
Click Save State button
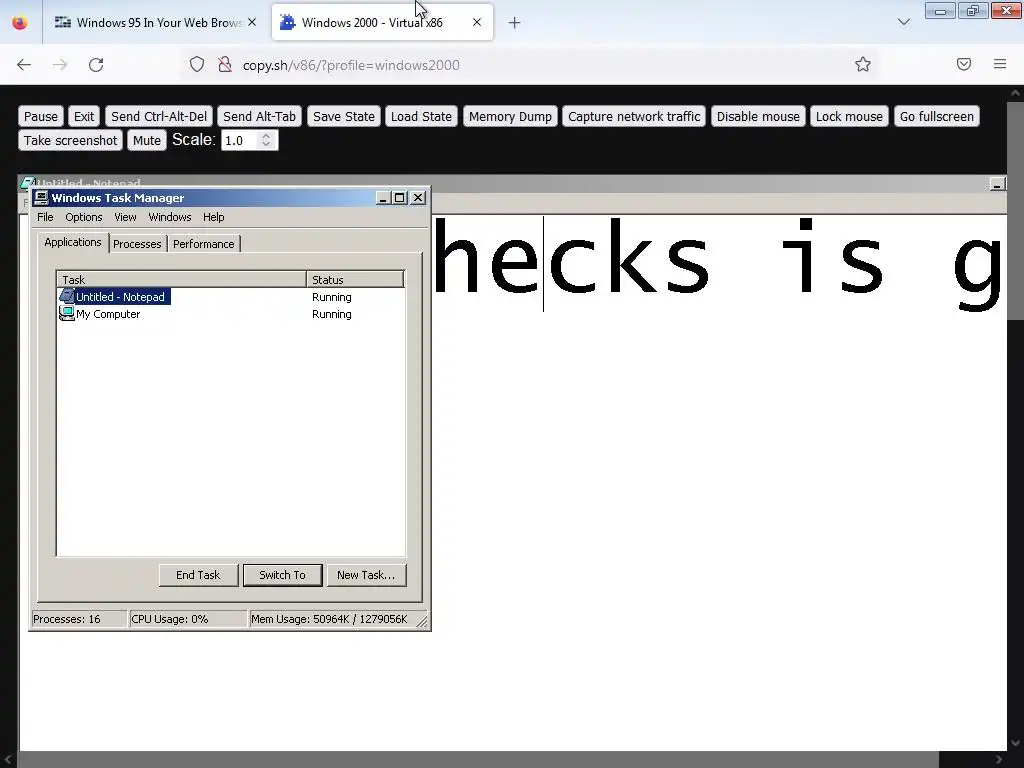click(344, 116)
